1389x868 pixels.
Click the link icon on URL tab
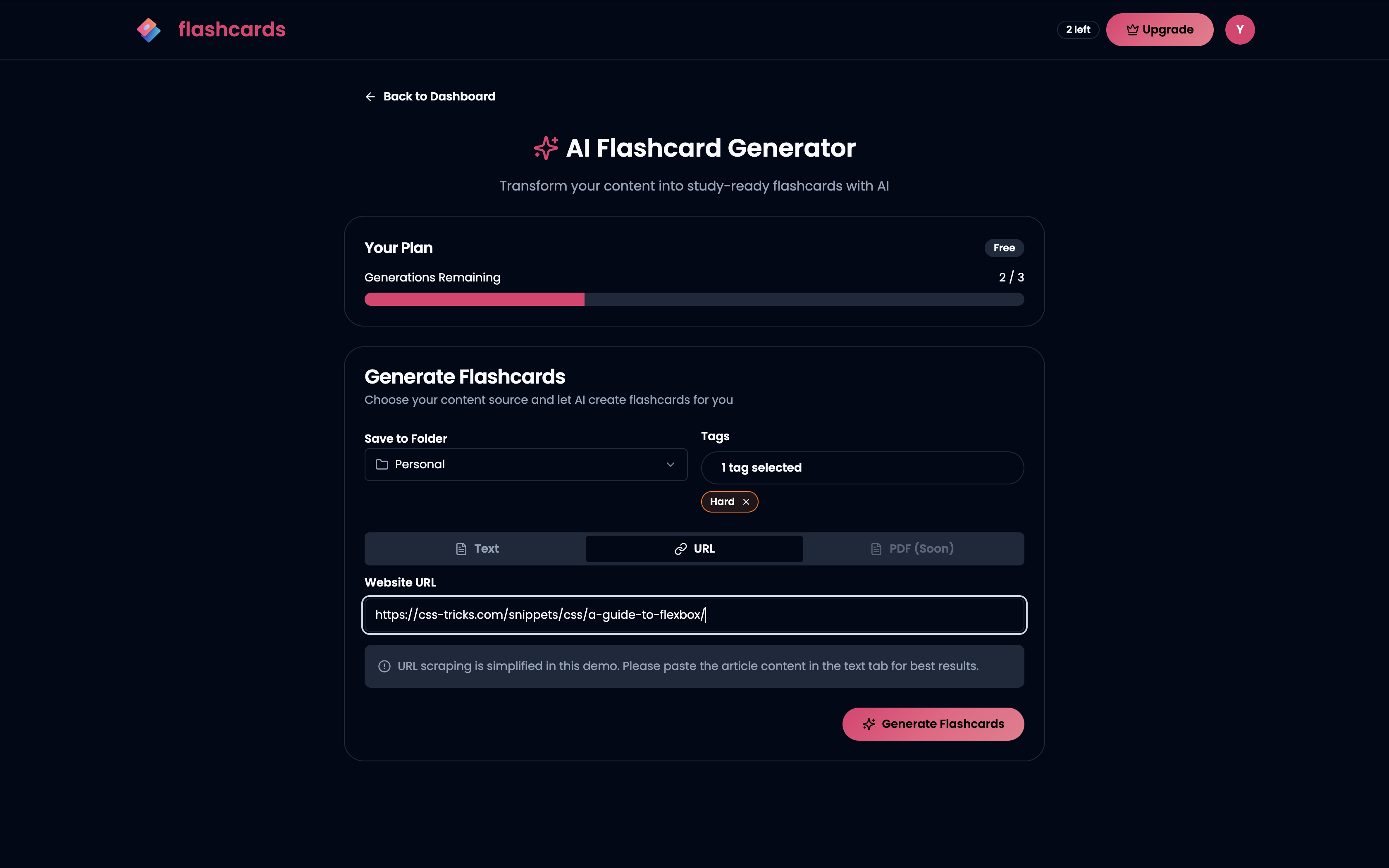(x=681, y=549)
